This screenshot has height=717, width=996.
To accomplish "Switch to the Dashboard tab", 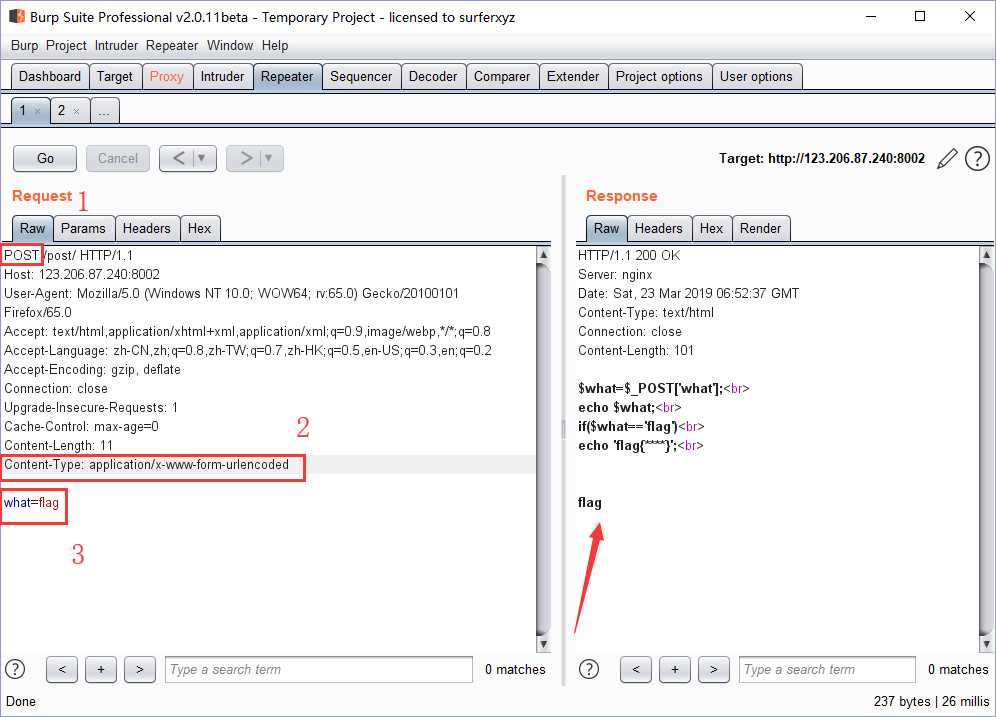I will pyautogui.click(x=50, y=76).
